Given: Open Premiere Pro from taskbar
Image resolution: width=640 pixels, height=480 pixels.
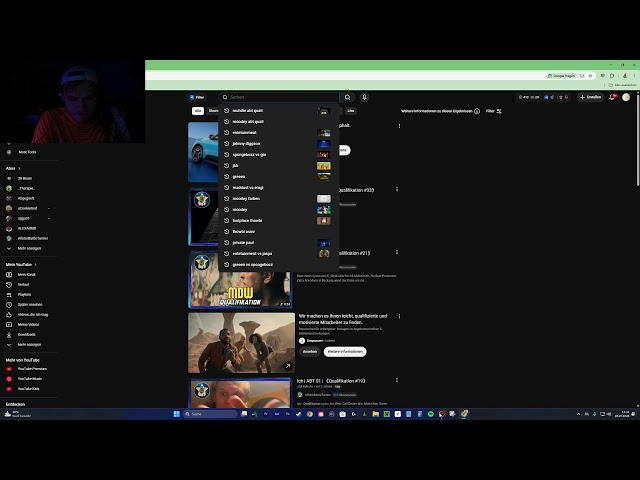Looking at the screenshot, I should [266, 414].
